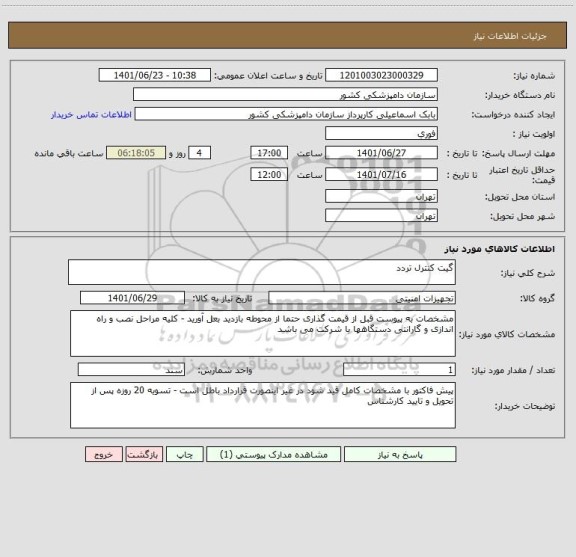Image resolution: width=576 pixels, height=557 pixels.
Task: Click general description box گیت کنترل تردد
Action: point(262,272)
